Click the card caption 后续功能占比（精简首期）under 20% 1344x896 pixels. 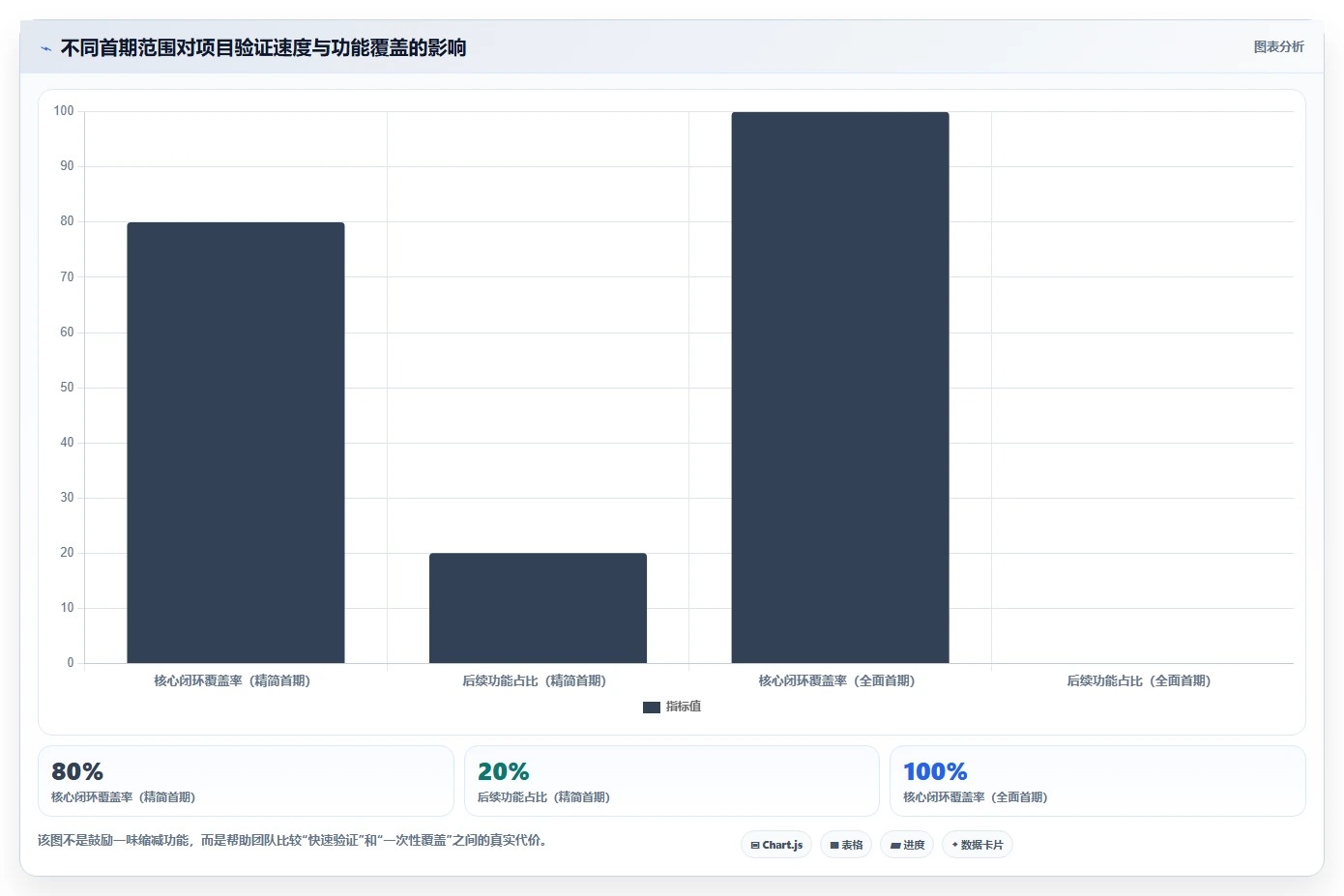(543, 797)
